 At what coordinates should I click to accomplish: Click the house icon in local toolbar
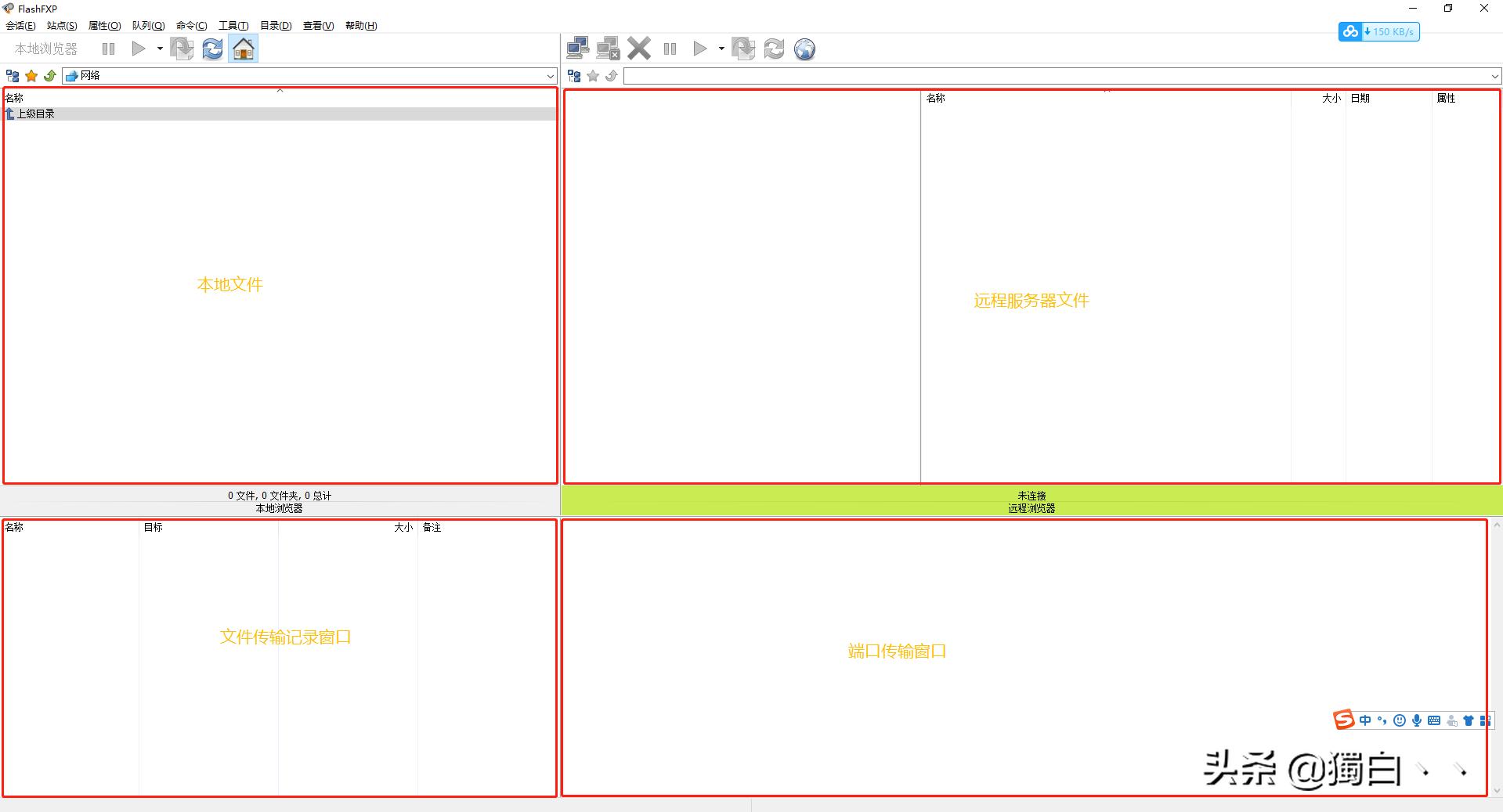(x=244, y=49)
